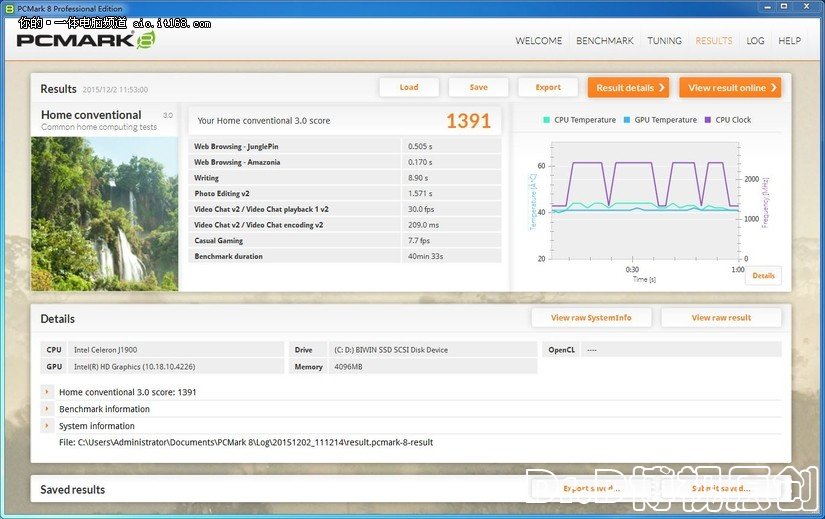Image resolution: width=825 pixels, height=519 pixels.
Task: Switch to the BENCHMARK tab
Action: coord(605,41)
